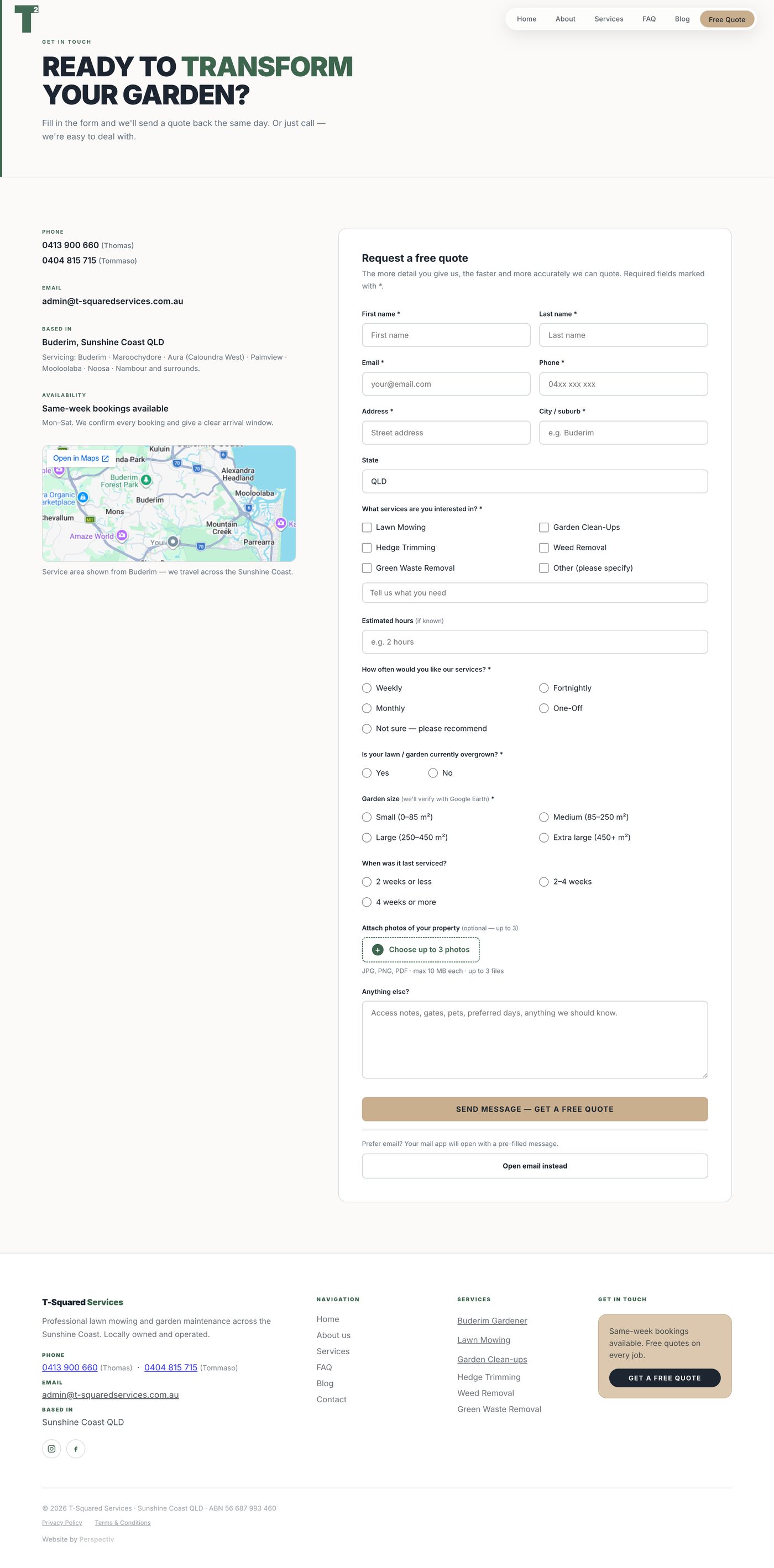Open the Facebook icon in footer
774x1568 pixels.
click(x=76, y=1449)
